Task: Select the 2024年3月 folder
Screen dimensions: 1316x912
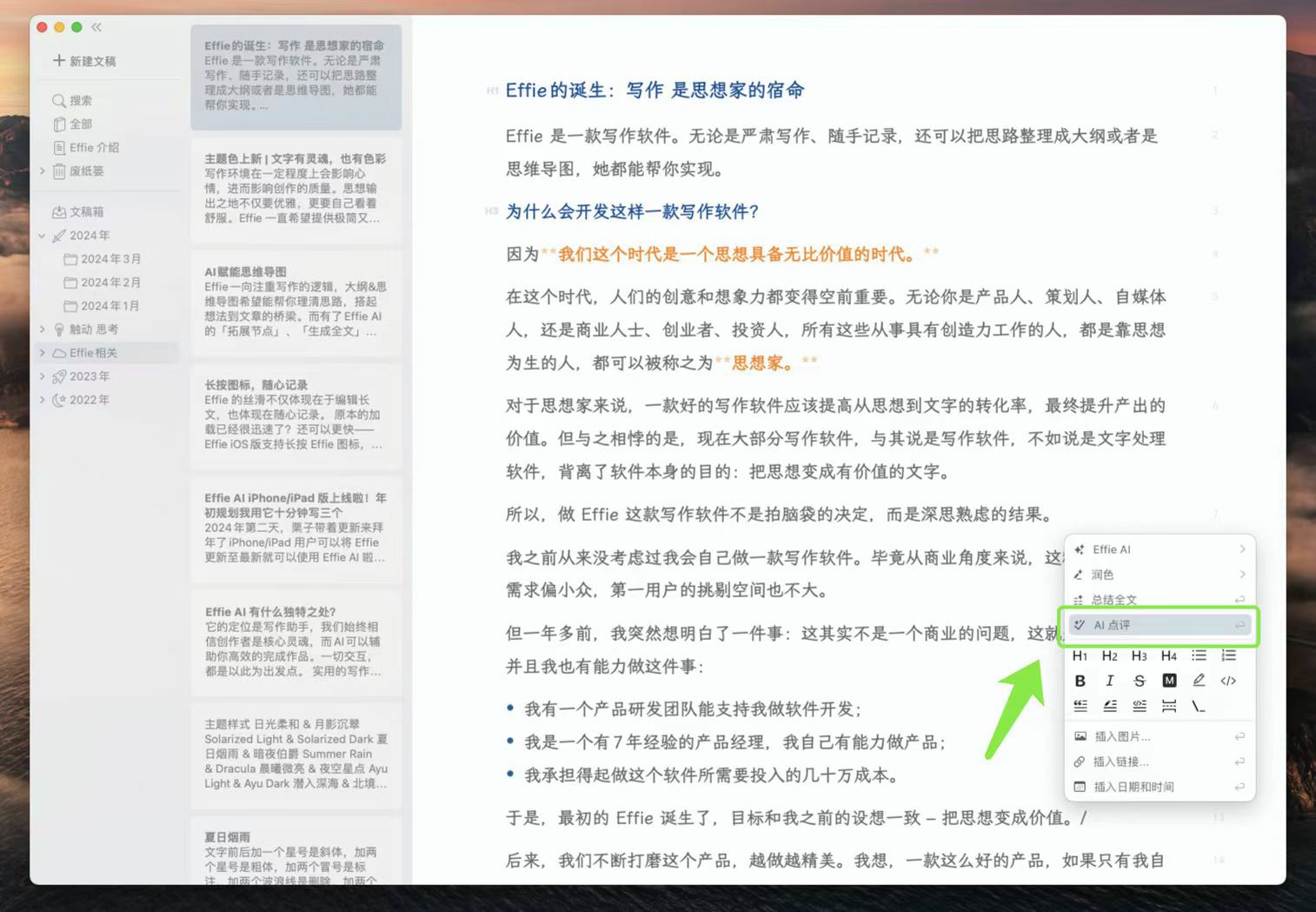Action: (103, 259)
